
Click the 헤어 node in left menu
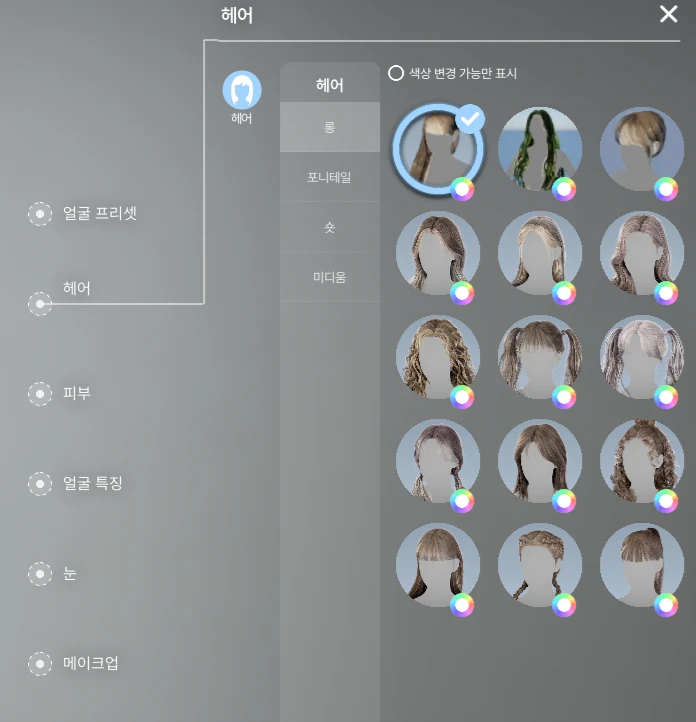pos(40,304)
